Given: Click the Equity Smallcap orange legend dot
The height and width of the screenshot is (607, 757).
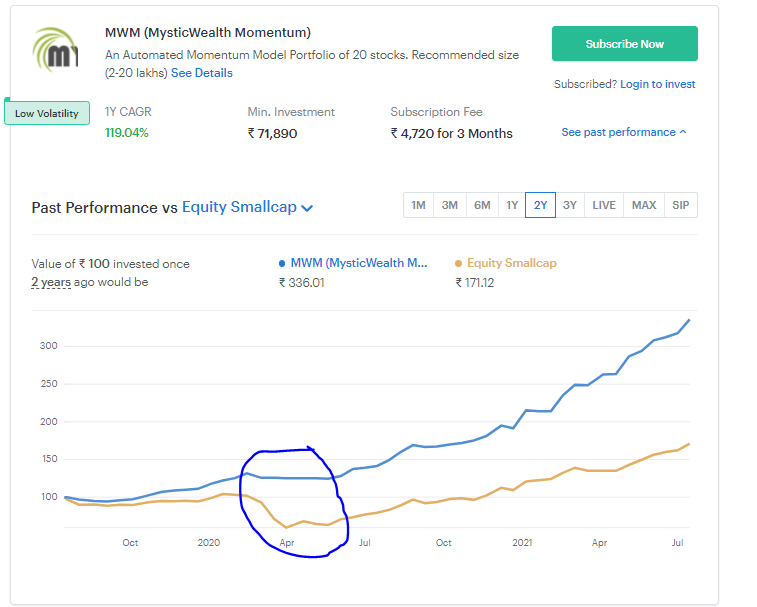Looking at the screenshot, I should coord(458,263).
